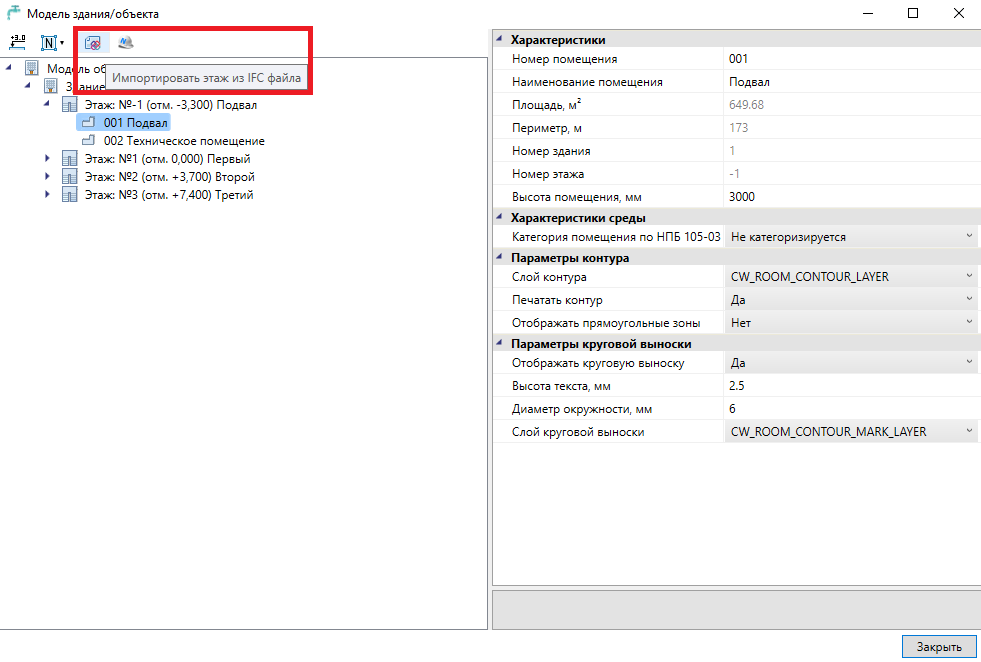Minimize the Модель здания/объекта window
The image size is (981, 662).
click(868, 13)
